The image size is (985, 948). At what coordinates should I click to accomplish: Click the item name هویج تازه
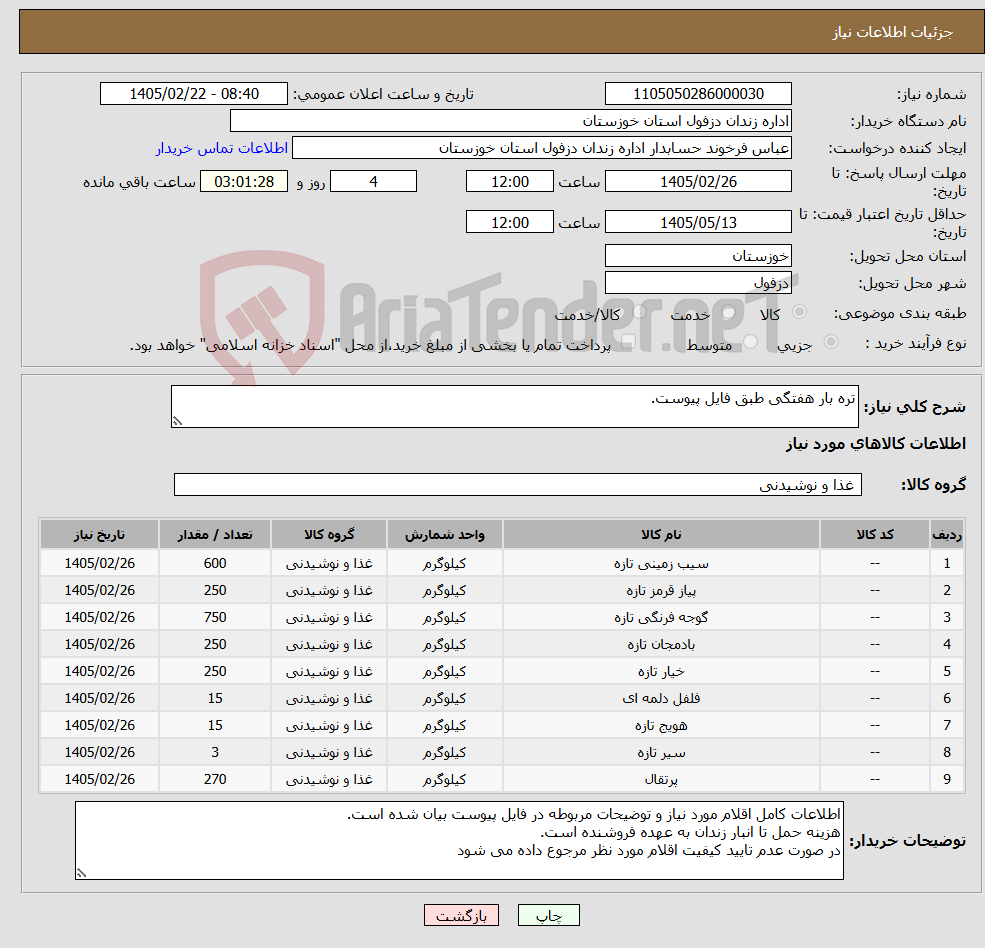coord(661,726)
